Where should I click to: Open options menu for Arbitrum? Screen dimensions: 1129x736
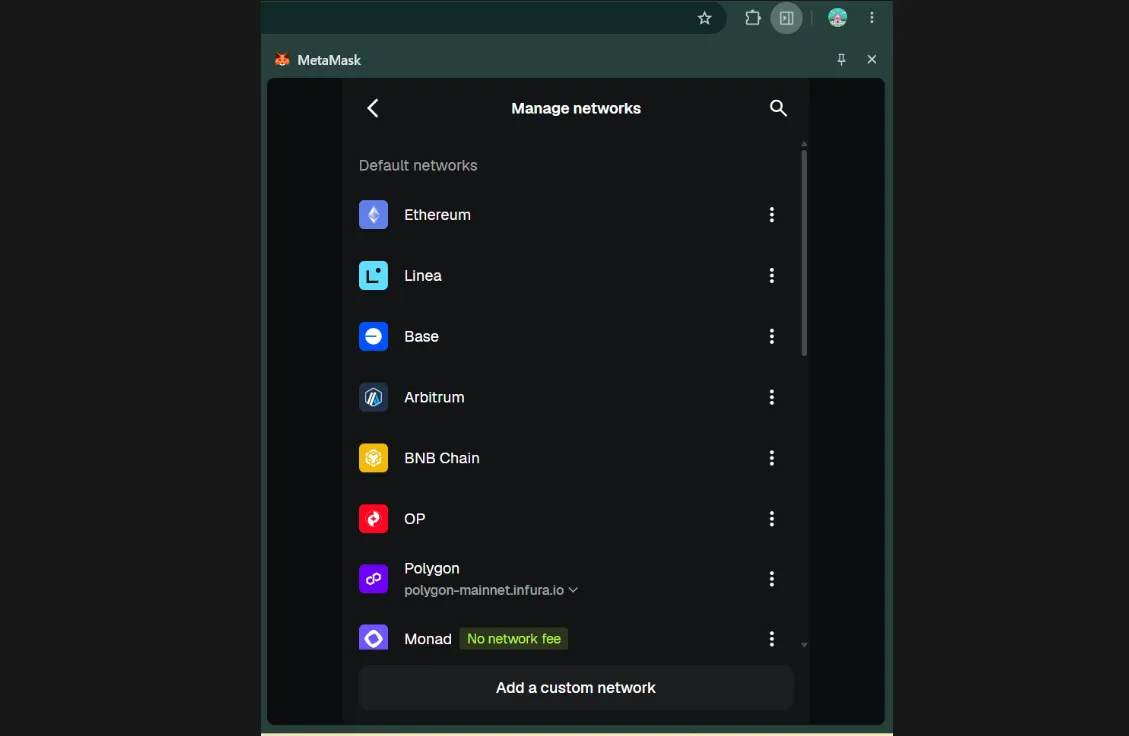[x=771, y=397]
